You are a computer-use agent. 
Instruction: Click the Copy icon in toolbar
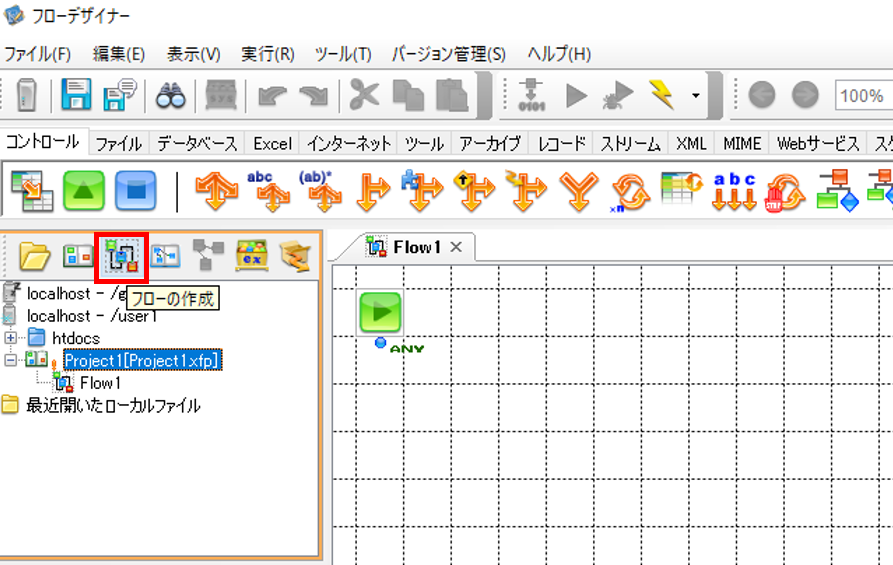(x=408, y=95)
